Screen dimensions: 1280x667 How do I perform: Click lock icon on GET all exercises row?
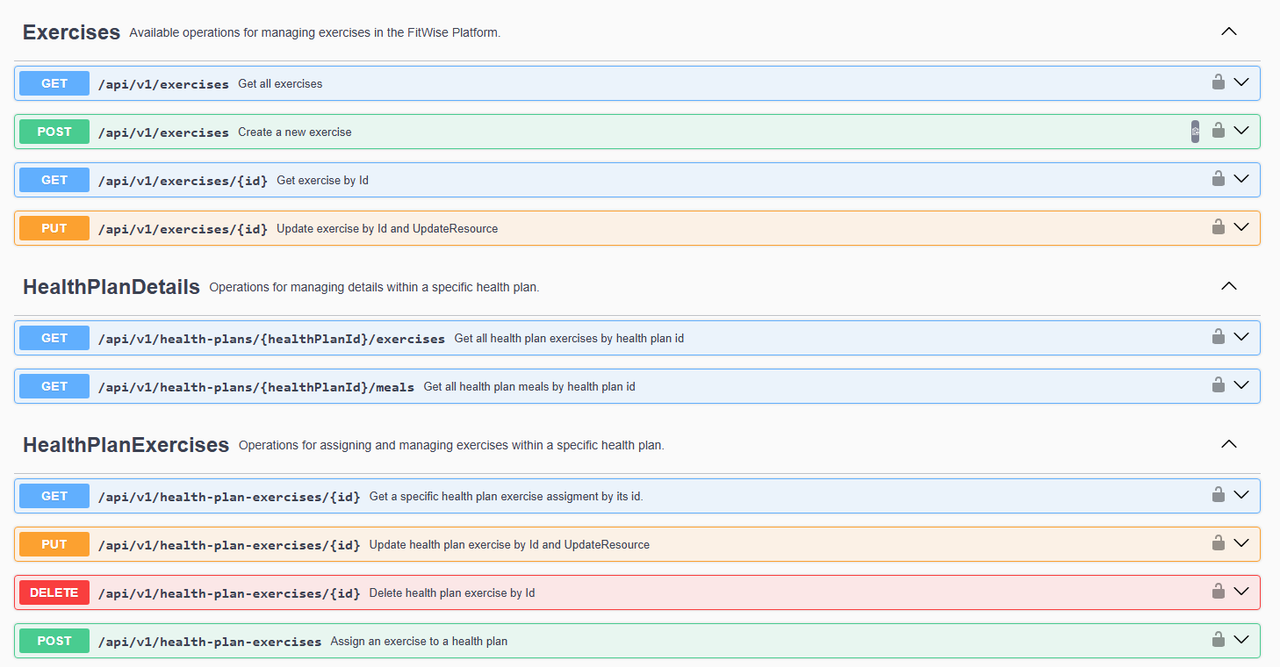point(1218,82)
